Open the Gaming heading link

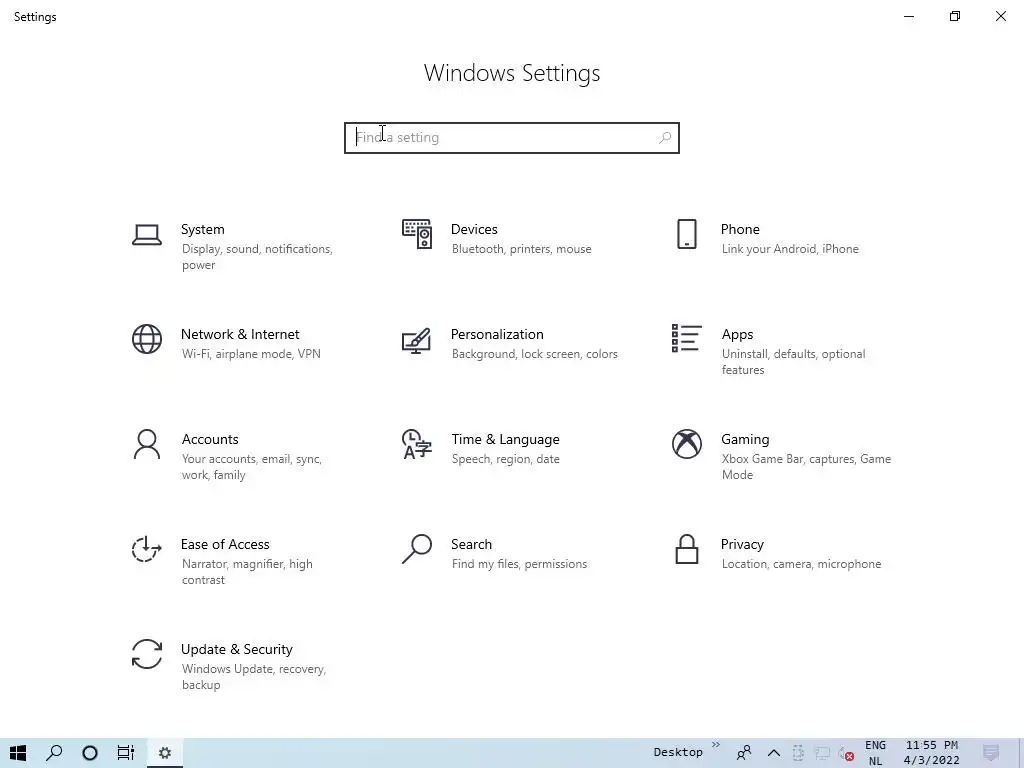point(745,440)
